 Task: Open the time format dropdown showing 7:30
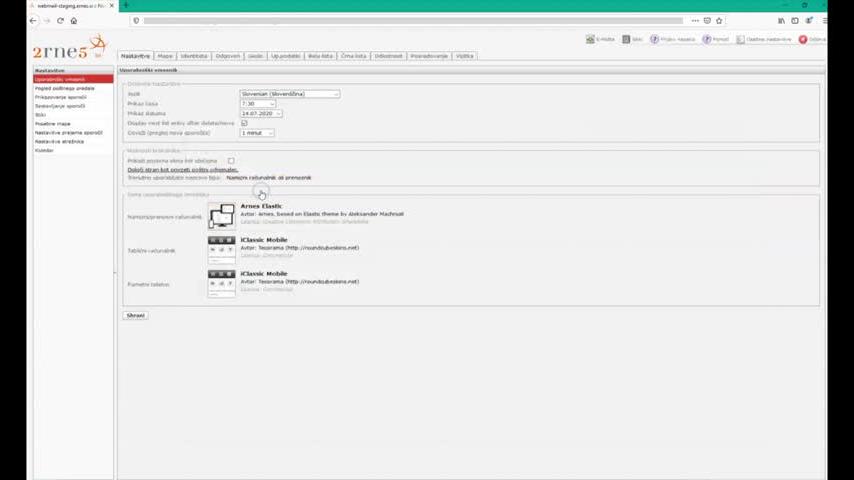(x=259, y=103)
